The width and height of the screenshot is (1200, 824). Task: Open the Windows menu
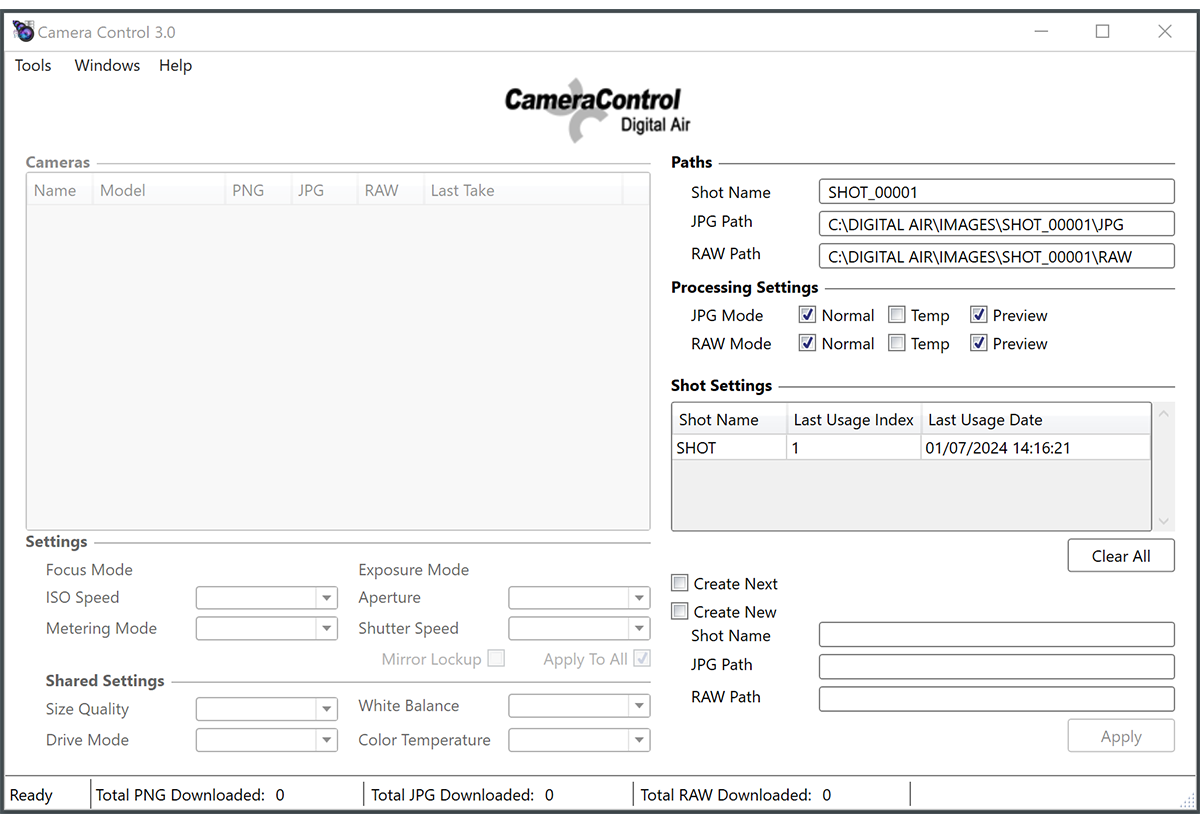click(x=107, y=65)
